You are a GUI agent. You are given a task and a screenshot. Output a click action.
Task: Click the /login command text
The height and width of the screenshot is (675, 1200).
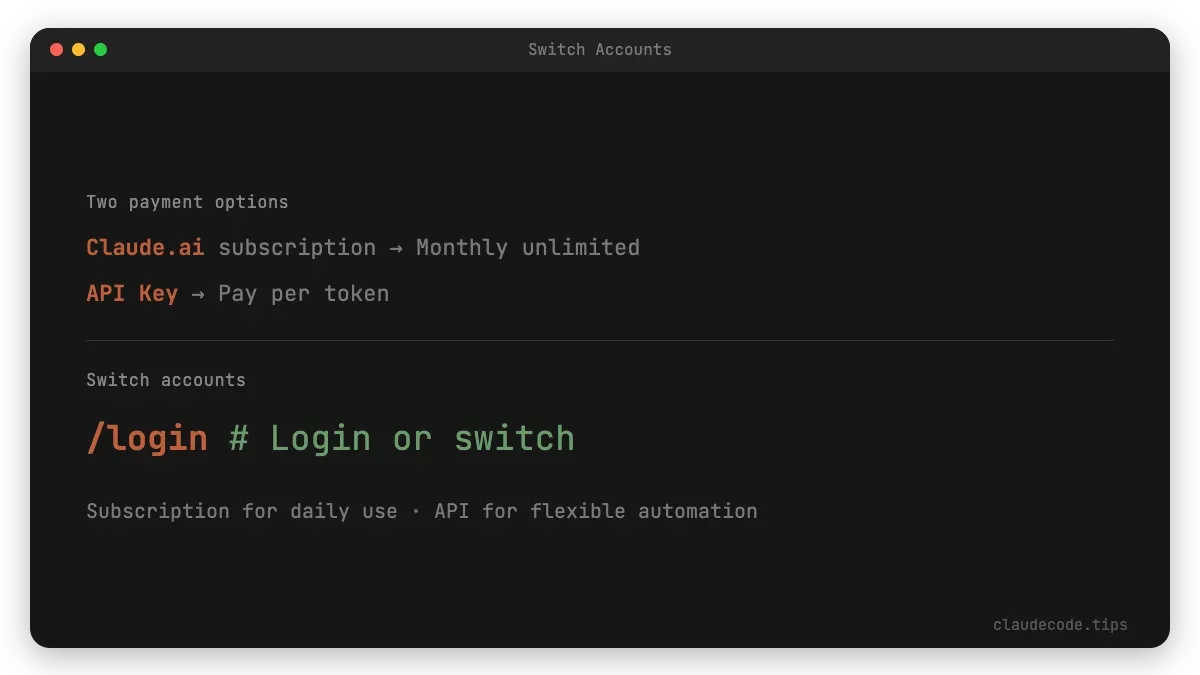[x=146, y=437]
